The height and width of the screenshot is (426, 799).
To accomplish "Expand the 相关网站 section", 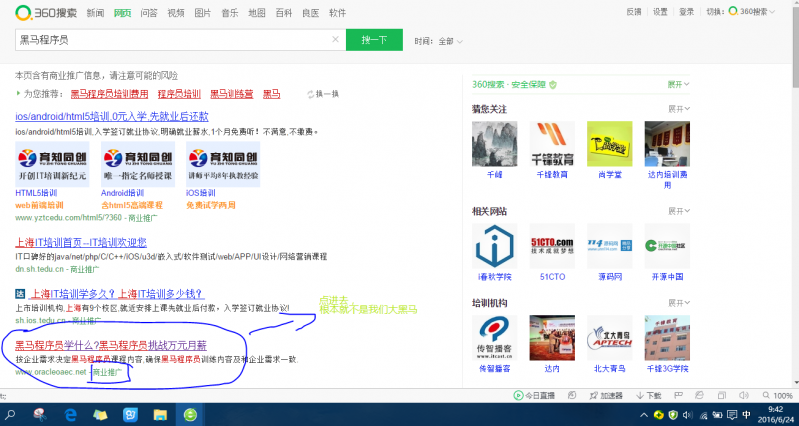I will [680, 211].
